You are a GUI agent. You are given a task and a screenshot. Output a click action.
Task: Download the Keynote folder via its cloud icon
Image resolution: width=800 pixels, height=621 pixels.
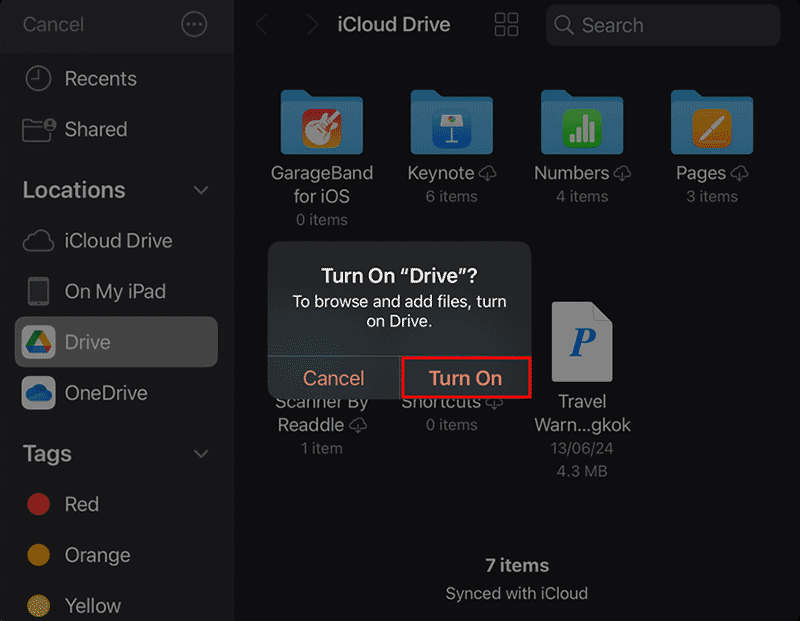coord(489,172)
